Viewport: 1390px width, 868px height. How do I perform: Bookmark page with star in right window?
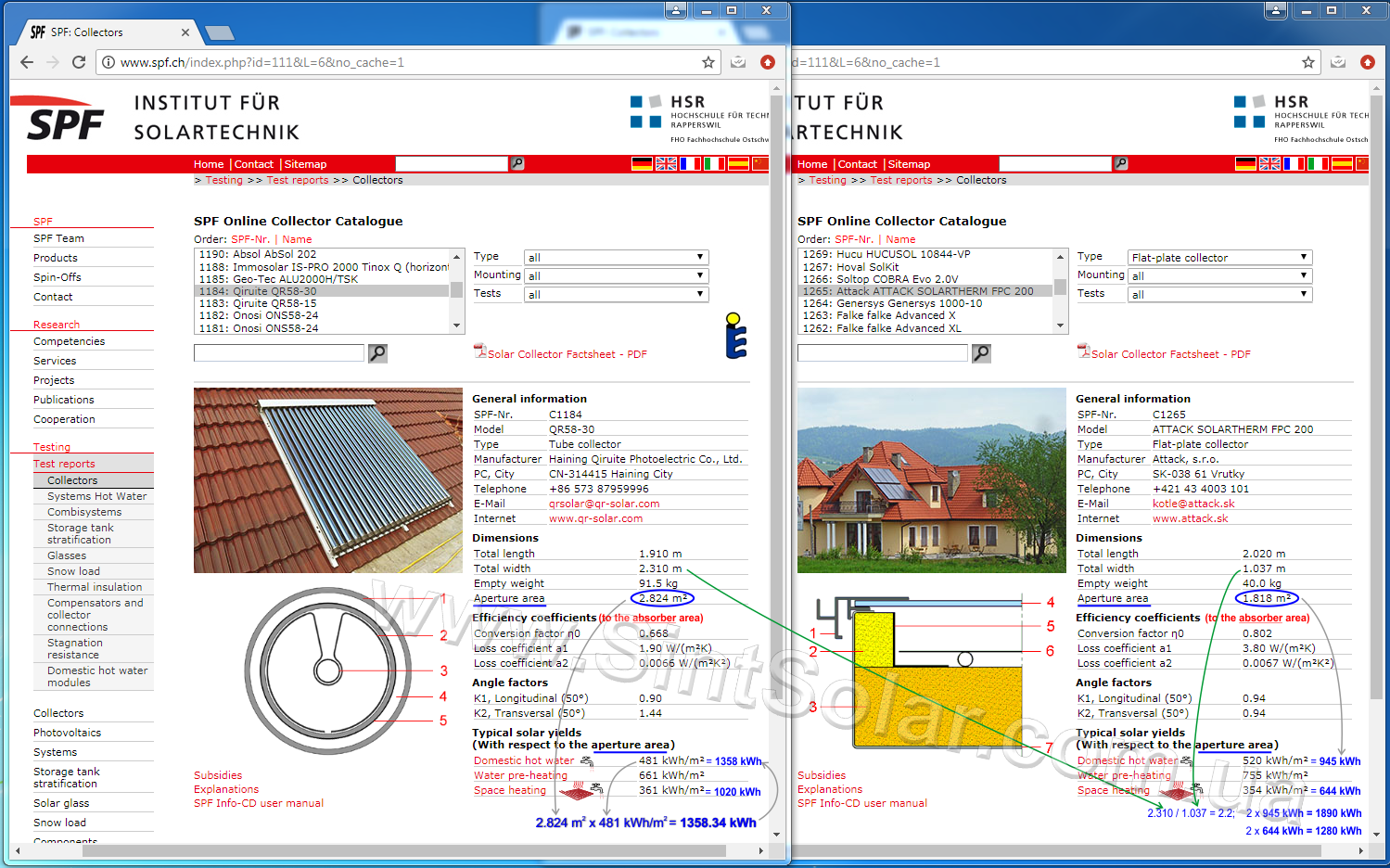tap(1308, 62)
